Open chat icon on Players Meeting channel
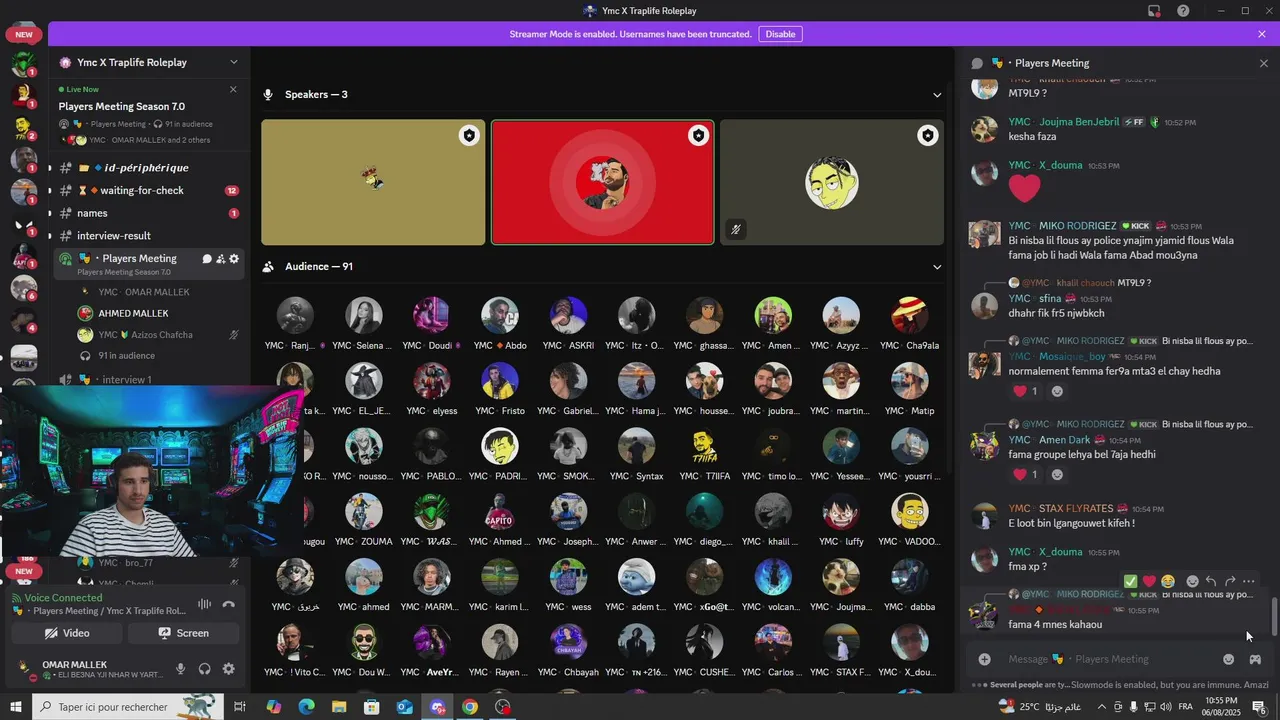The image size is (1280, 720). 207,258
